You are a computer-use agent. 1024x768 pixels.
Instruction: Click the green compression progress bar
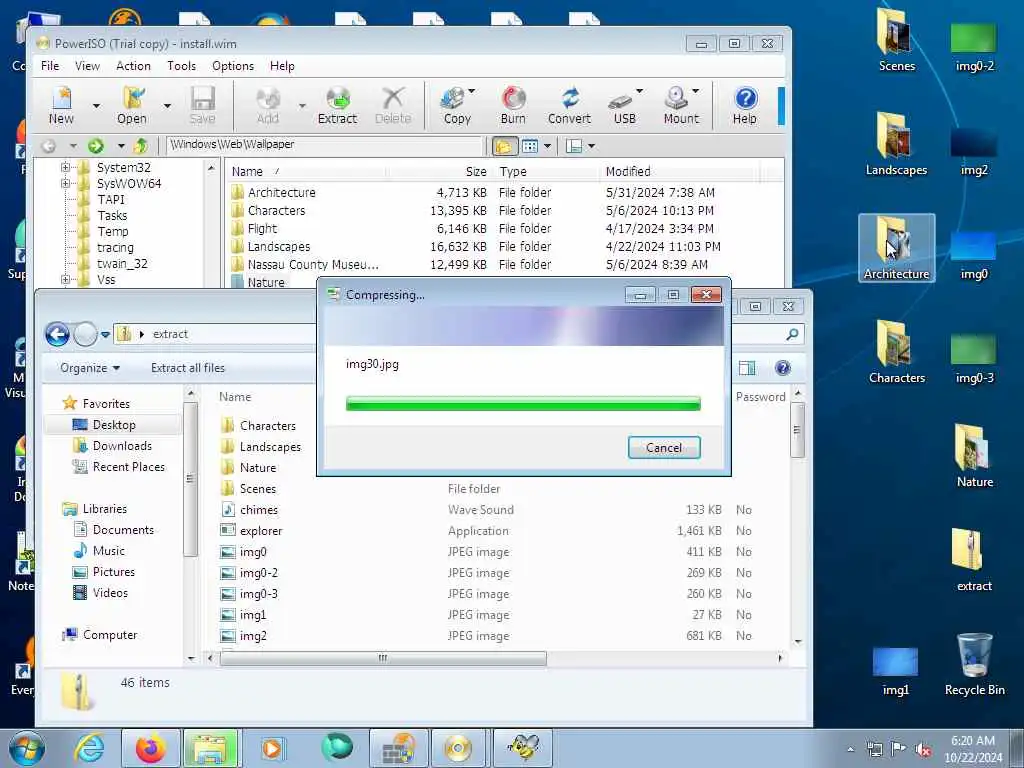click(x=523, y=404)
